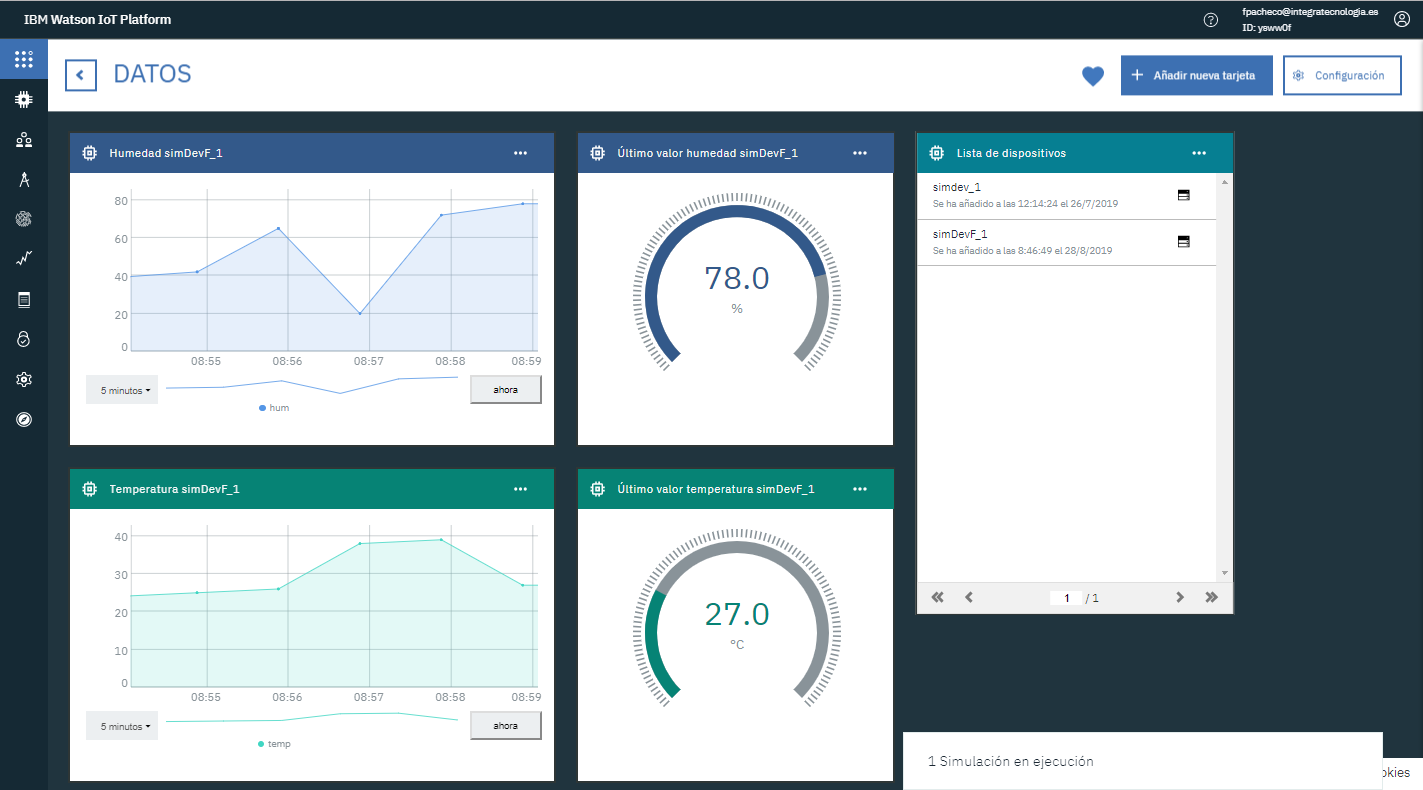Click the account email fpacheco@integratecnologia.es
1423x790 pixels.
(x=1310, y=12)
